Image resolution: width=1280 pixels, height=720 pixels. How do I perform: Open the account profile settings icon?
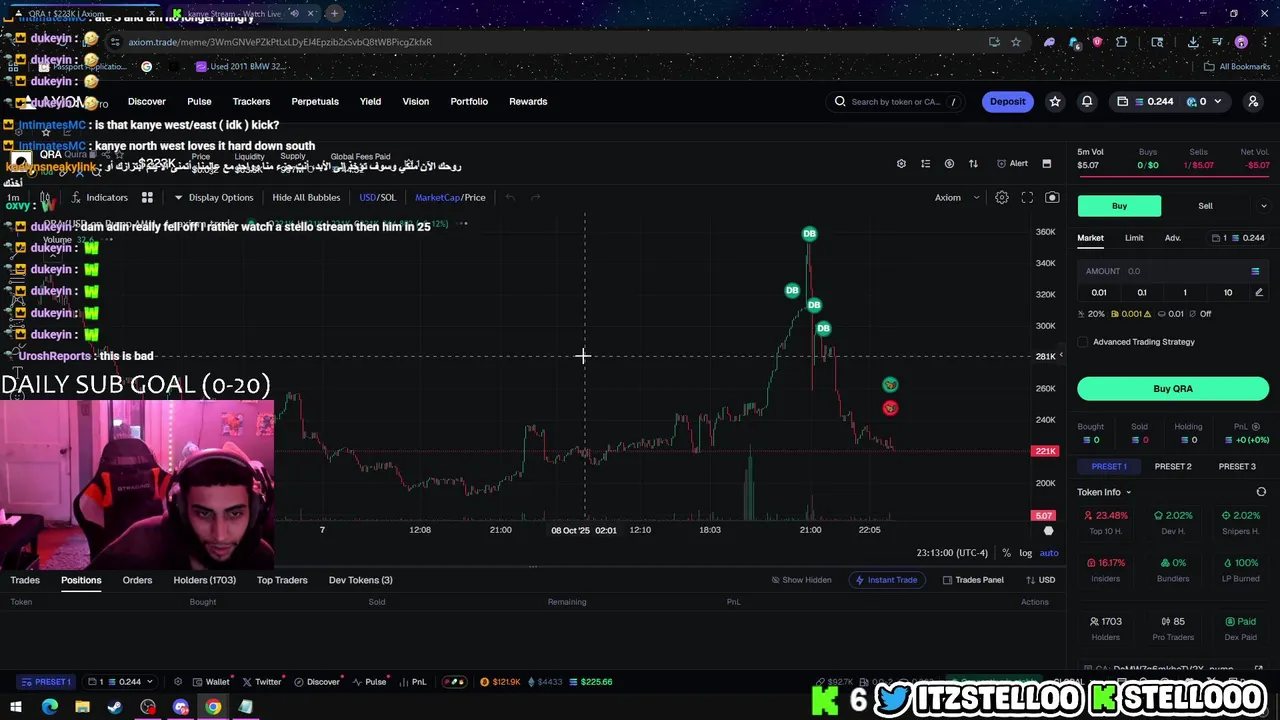tap(1253, 101)
